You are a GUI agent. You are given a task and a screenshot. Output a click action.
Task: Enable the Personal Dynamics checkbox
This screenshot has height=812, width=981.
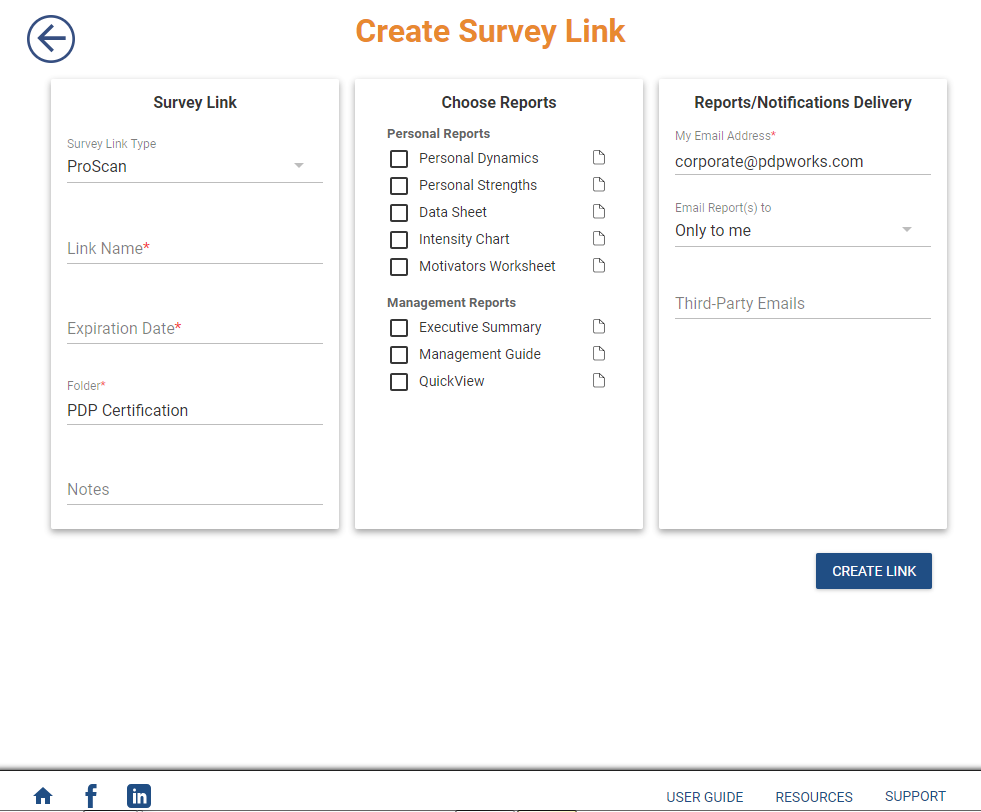(x=399, y=158)
